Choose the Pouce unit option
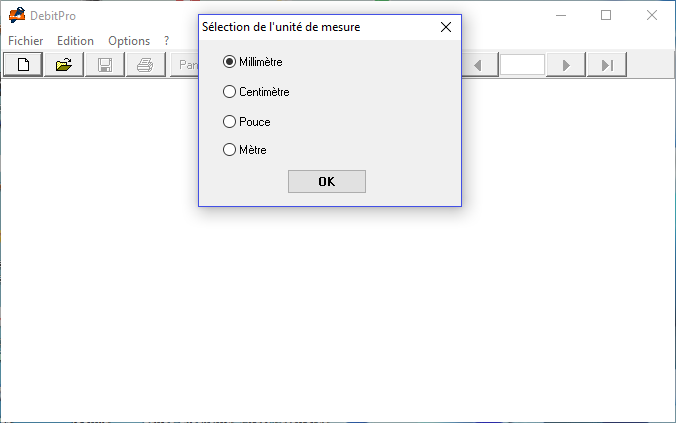This screenshot has height=423, width=676. 229,122
